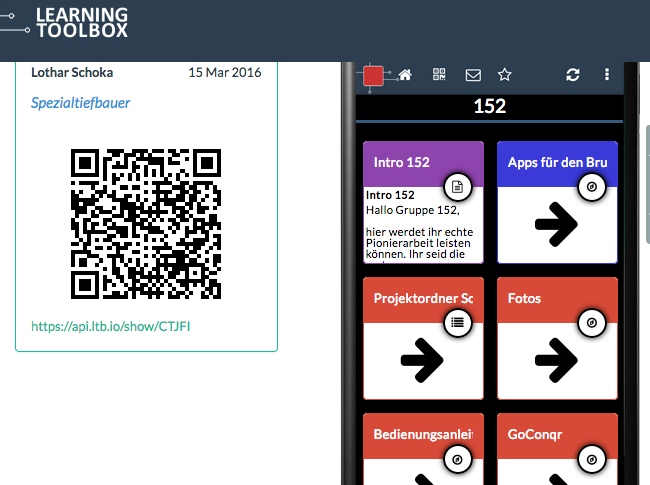
Task: Click the compass badge on Fotos tile
Action: pyautogui.click(x=592, y=323)
